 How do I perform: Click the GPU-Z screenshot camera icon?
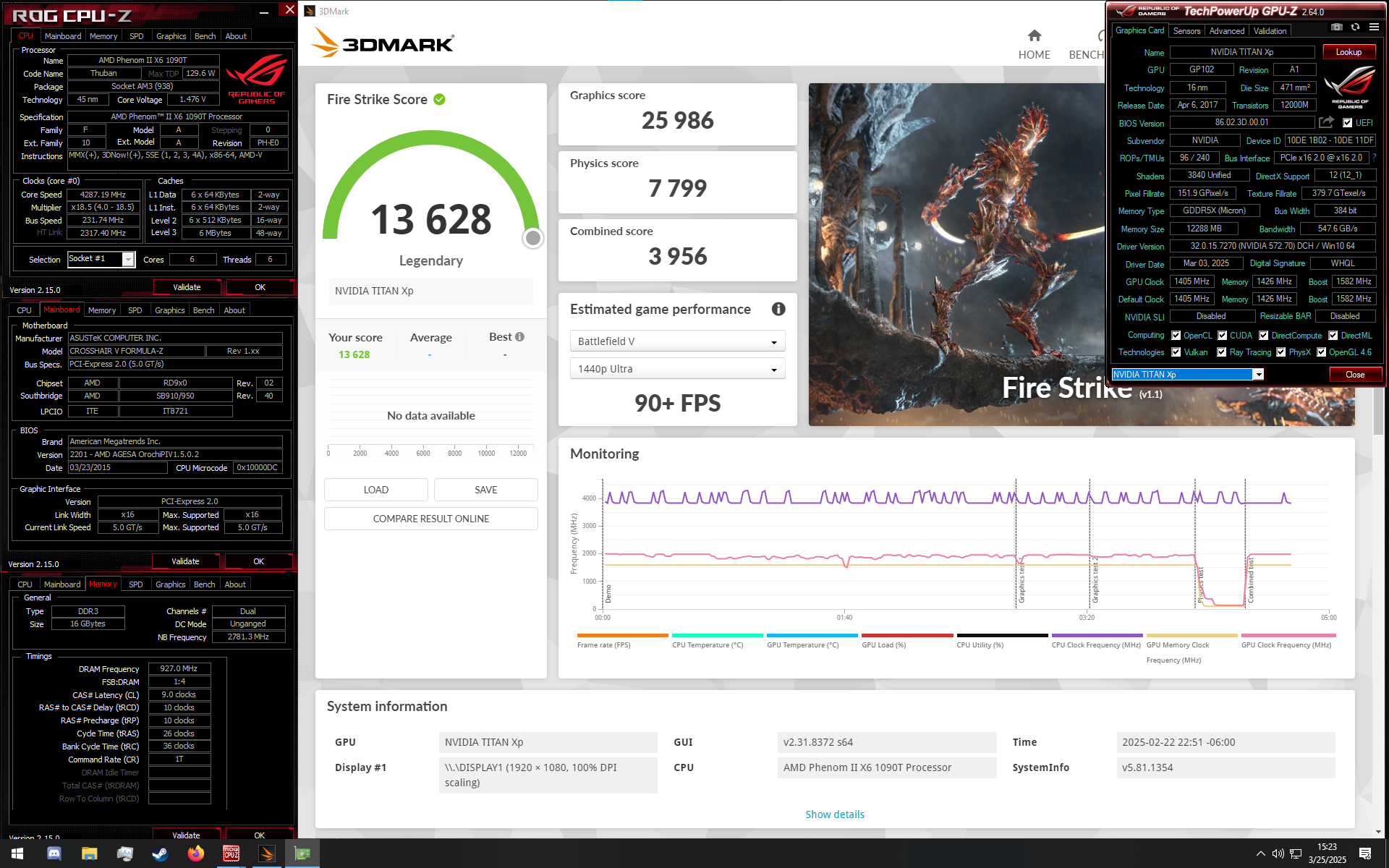click(x=1337, y=27)
